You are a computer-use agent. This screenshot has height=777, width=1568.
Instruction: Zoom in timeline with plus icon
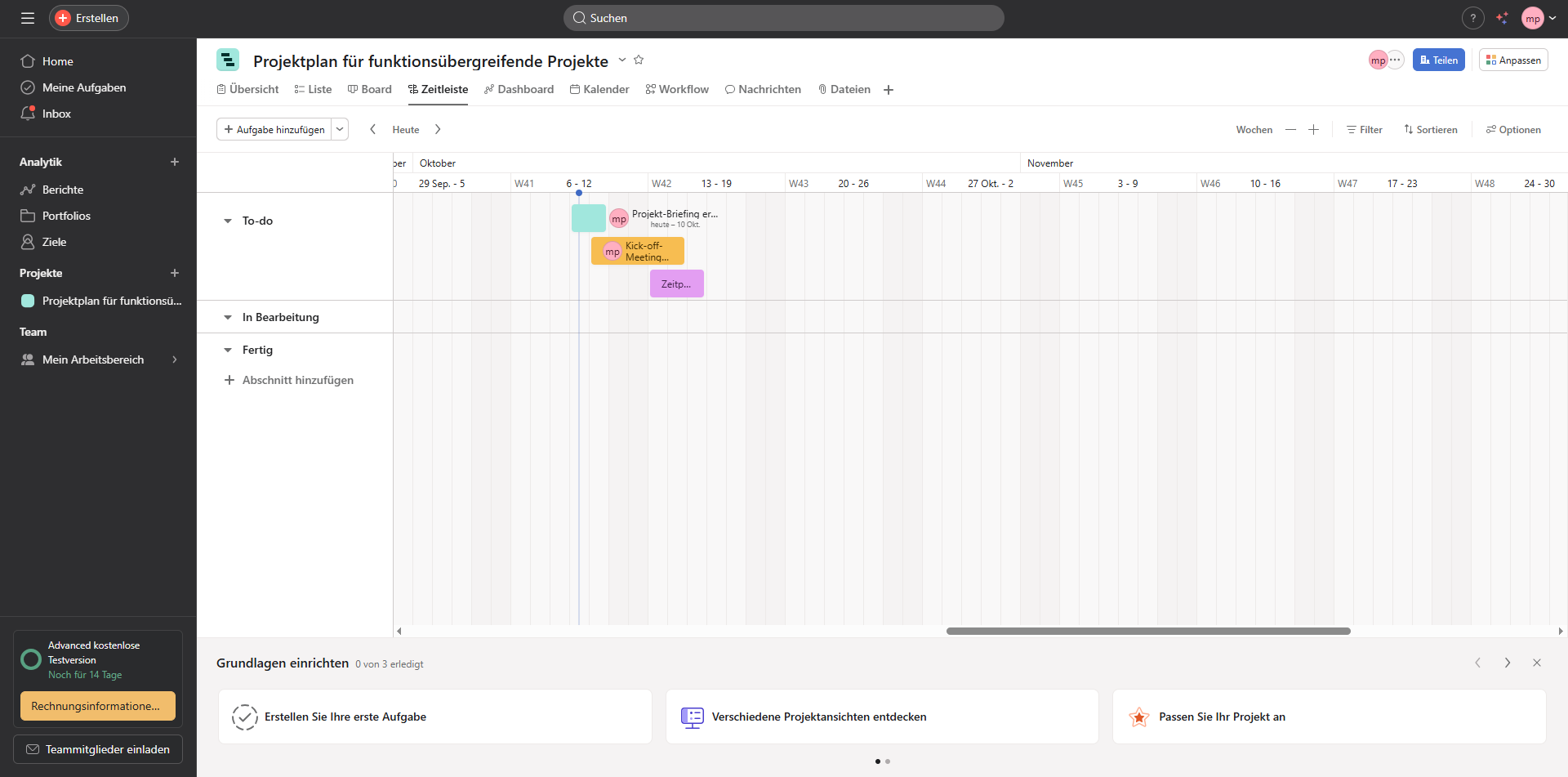[x=1313, y=130]
